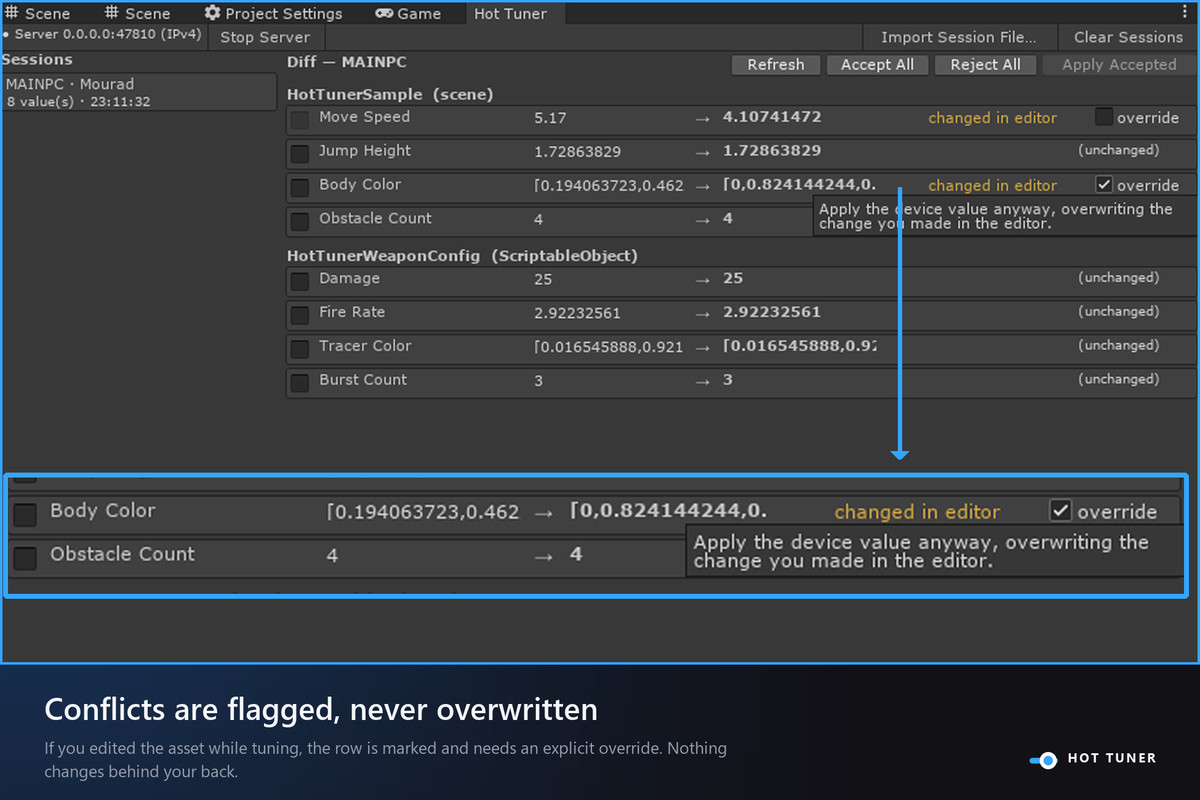Viewport: 1200px width, 800px height.
Task: Click the Accept All button
Action: point(877,65)
